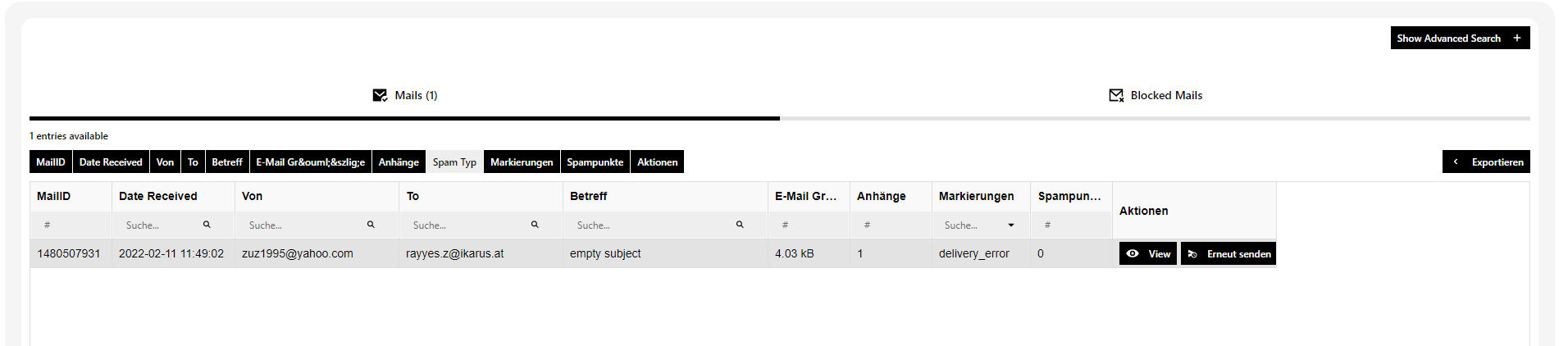Toggle the MailID column visibility button
This screenshot has width=1568, height=346.
51,162
